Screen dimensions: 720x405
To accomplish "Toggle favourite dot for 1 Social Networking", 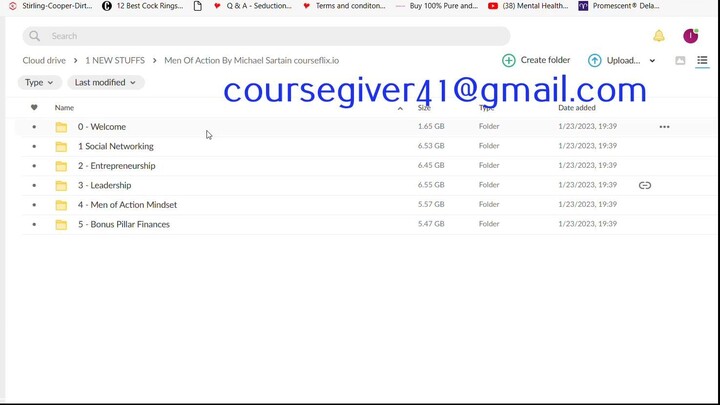I will 34,146.
